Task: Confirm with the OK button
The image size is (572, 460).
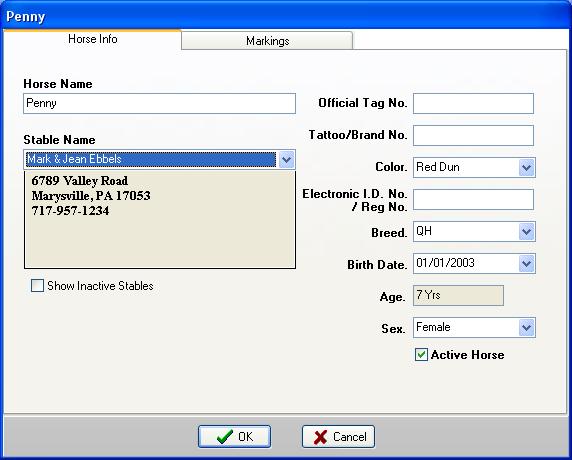Action: [x=235, y=437]
